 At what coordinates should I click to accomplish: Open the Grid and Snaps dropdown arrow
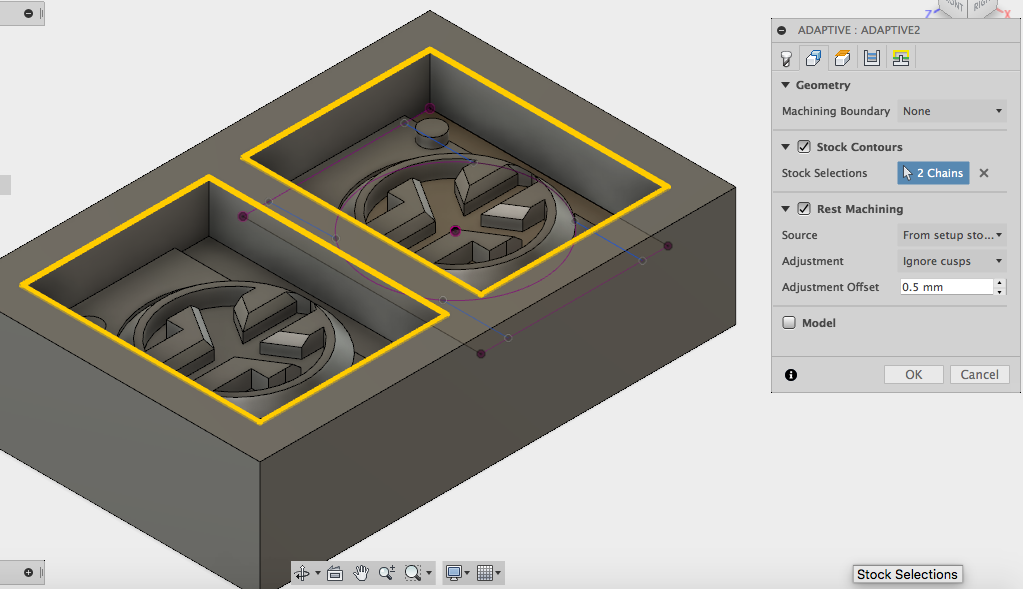(x=498, y=573)
